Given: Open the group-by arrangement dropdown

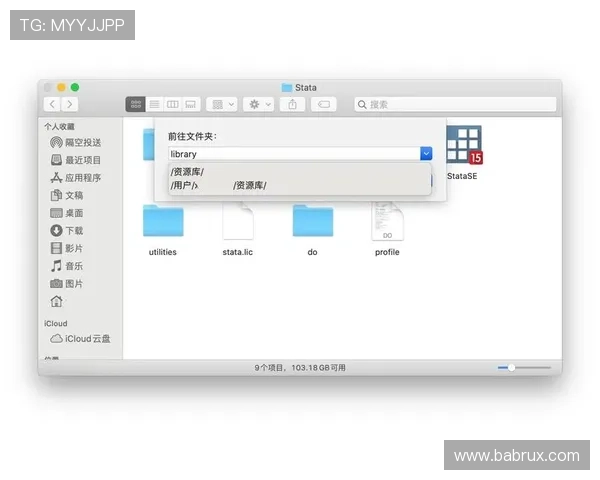Looking at the screenshot, I should [222, 104].
